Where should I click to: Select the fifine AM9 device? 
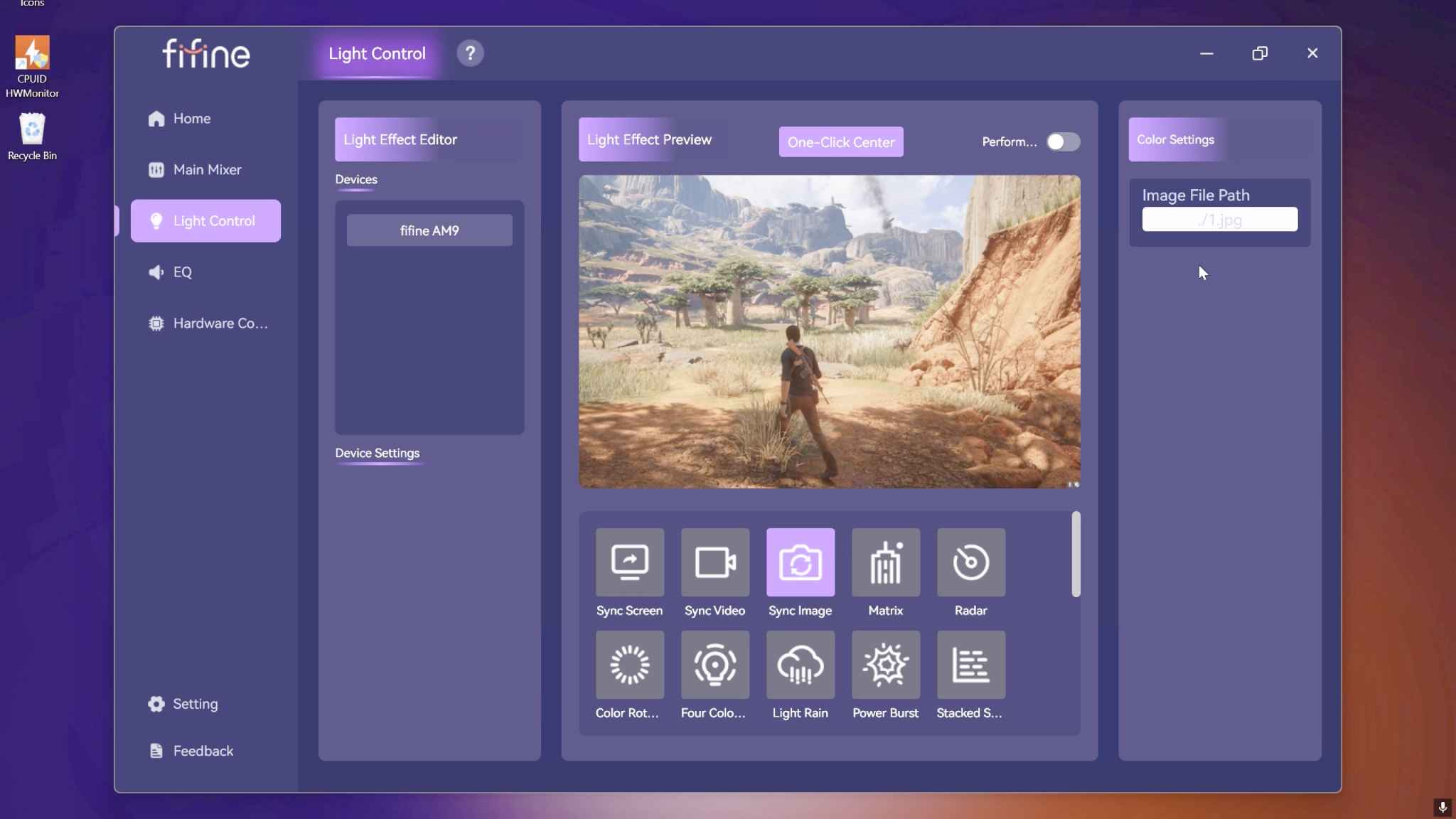[x=429, y=230]
